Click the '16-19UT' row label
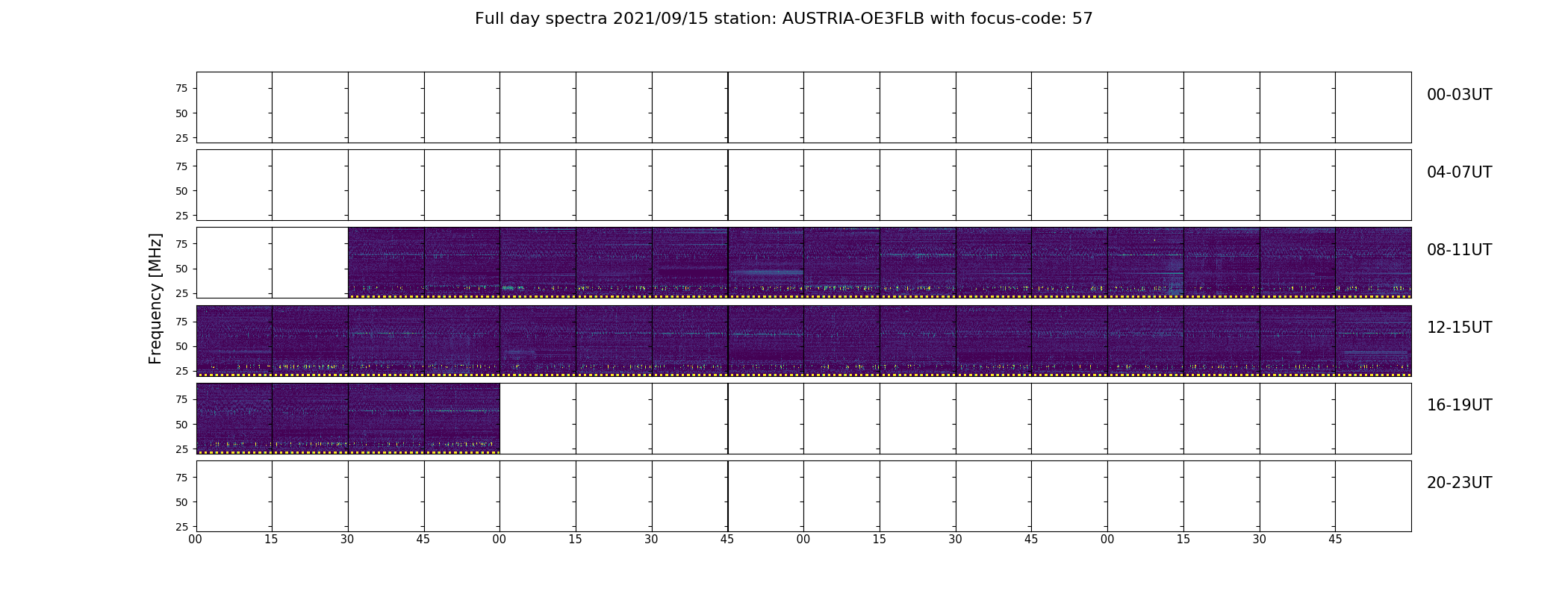1568x597 pixels. click(x=1459, y=405)
